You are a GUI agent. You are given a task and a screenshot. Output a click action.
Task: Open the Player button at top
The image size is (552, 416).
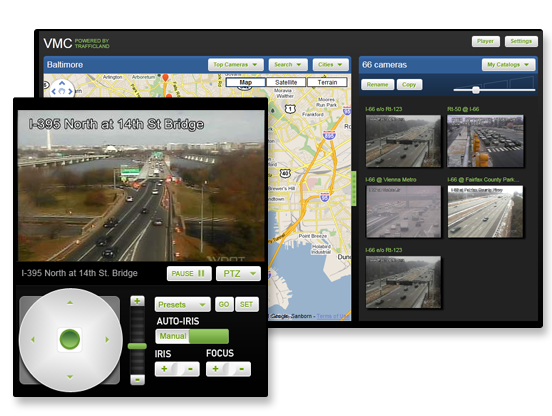485,41
